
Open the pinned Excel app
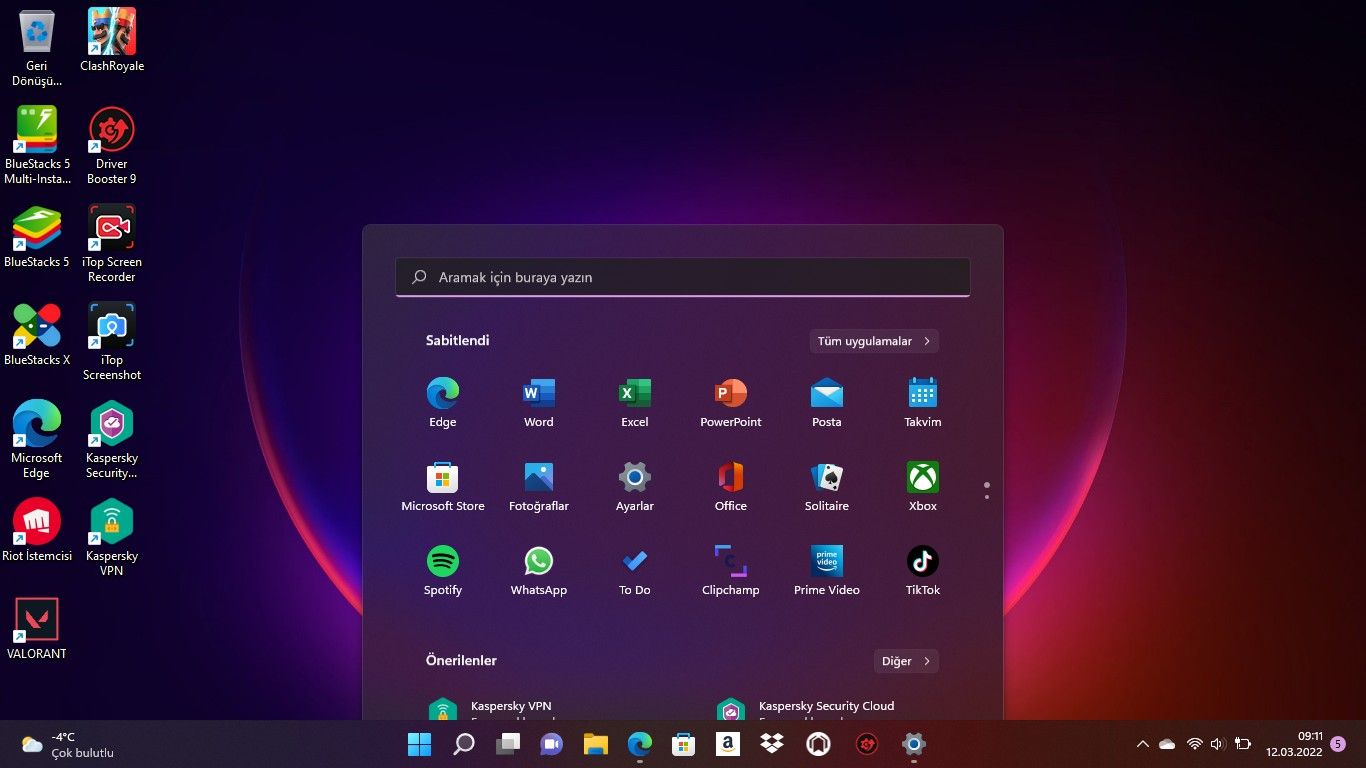click(x=635, y=402)
